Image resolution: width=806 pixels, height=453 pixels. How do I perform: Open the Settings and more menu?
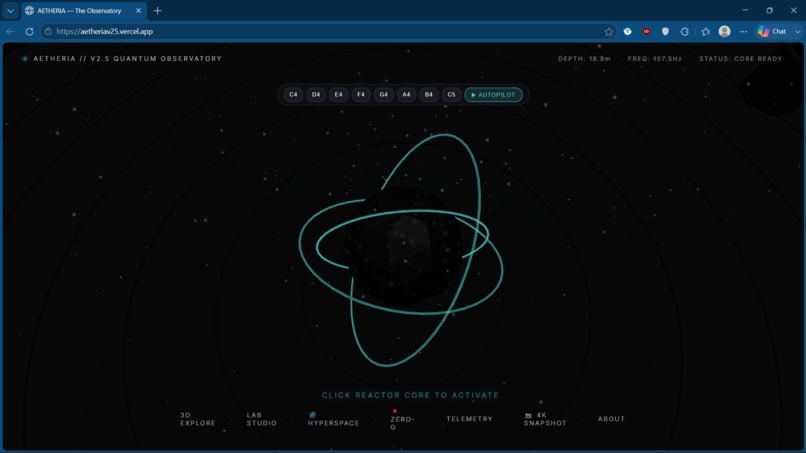pyautogui.click(x=743, y=31)
